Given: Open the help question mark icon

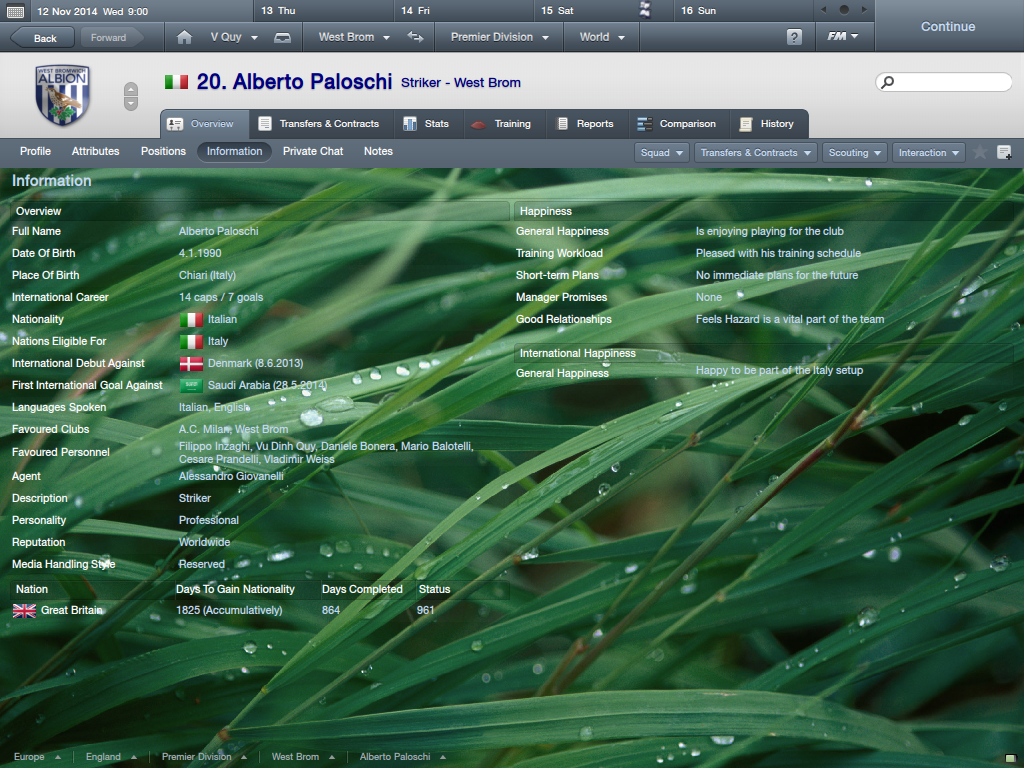Looking at the screenshot, I should [794, 37].
